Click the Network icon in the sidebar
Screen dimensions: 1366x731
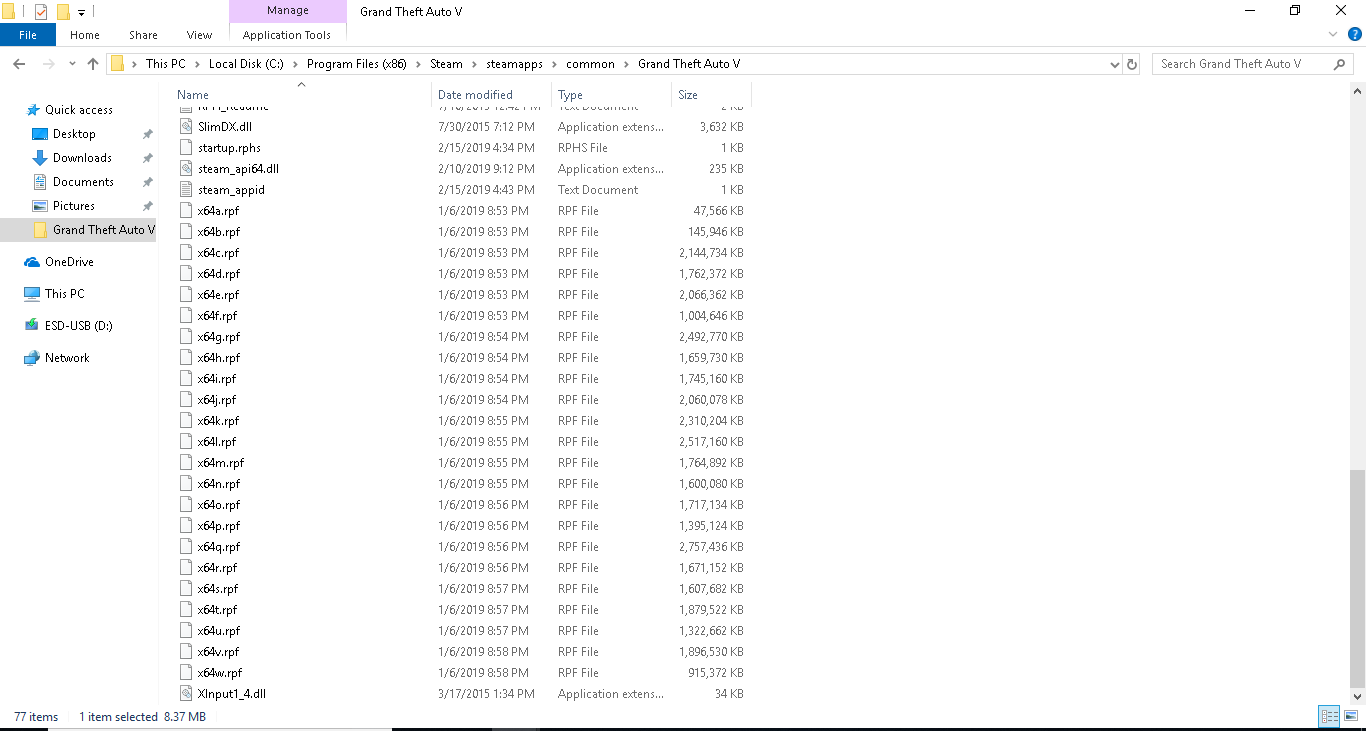pos(33,358)
